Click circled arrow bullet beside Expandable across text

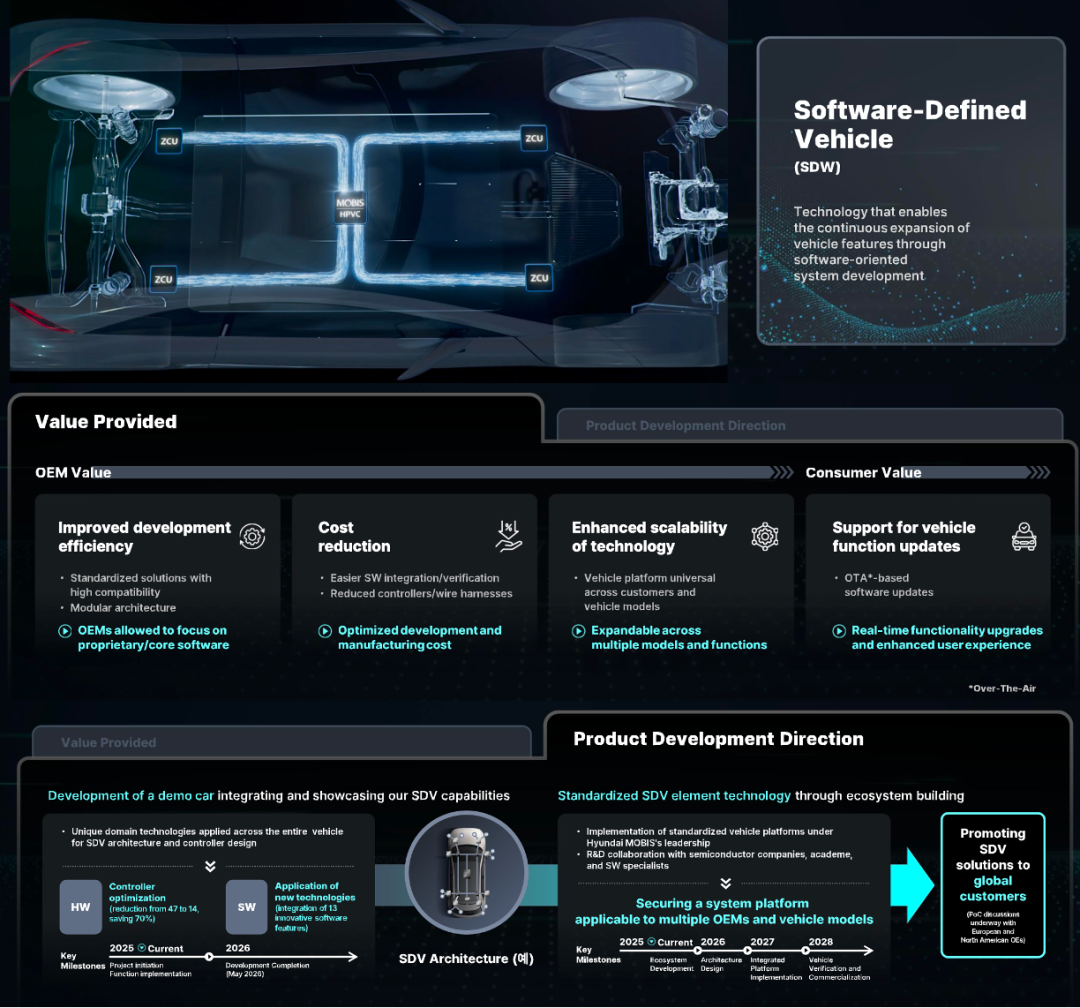(x=578, y=631)
